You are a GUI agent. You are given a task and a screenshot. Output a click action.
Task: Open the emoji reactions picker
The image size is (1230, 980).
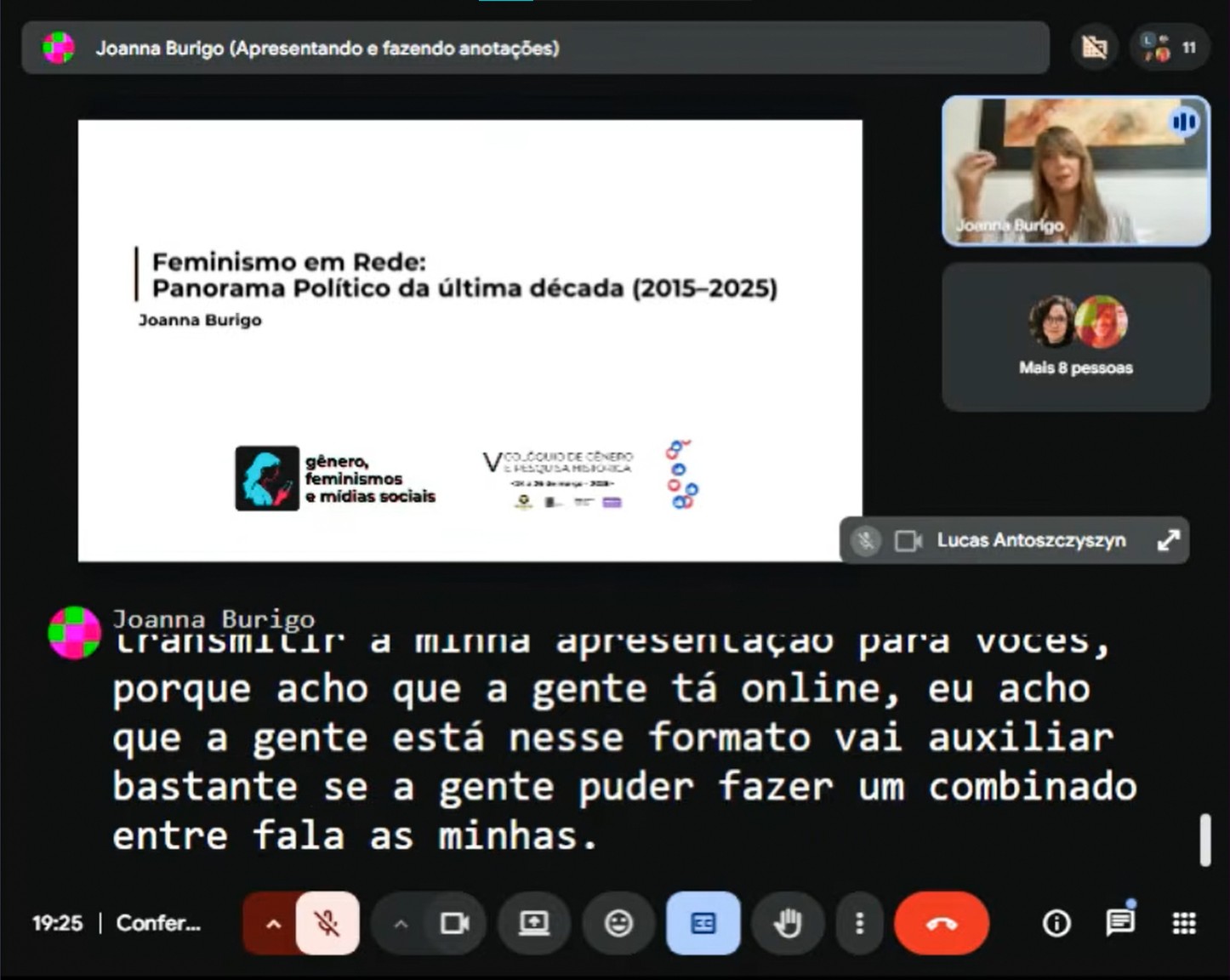(x=618, y=923)
